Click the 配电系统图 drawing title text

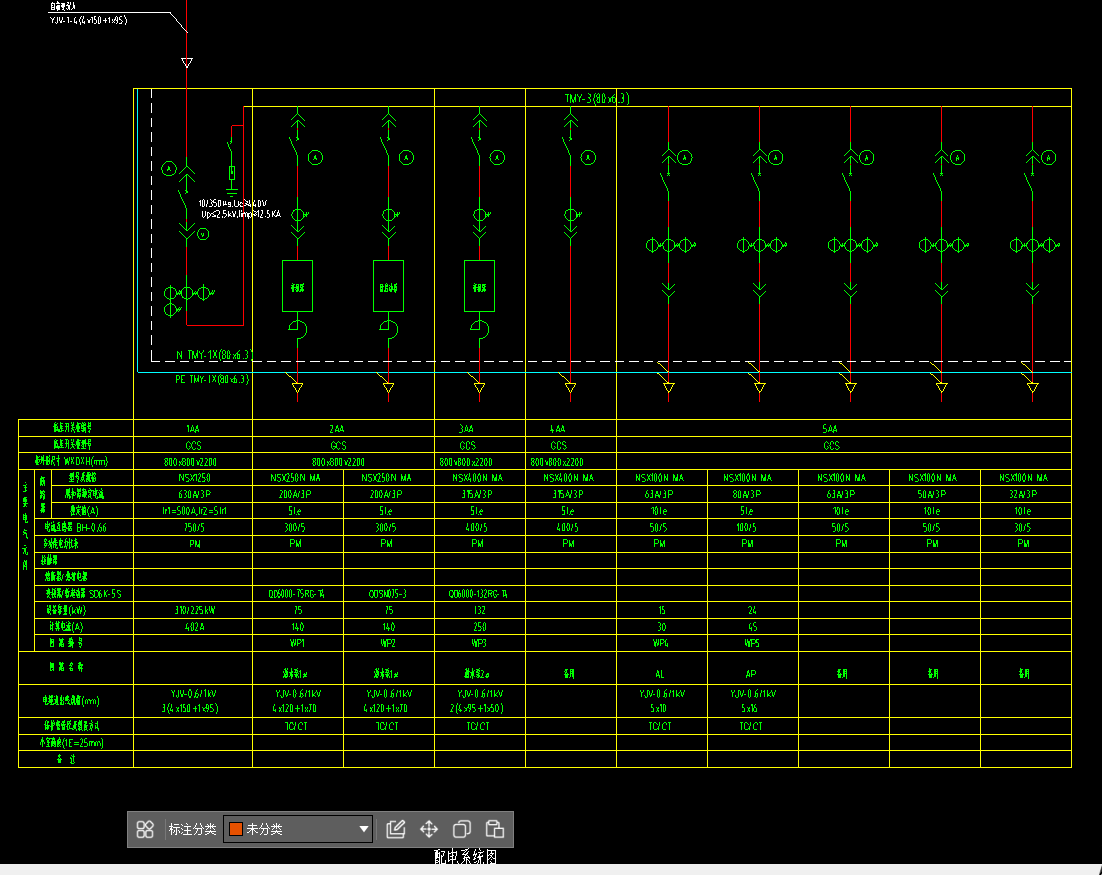(465, 857)
